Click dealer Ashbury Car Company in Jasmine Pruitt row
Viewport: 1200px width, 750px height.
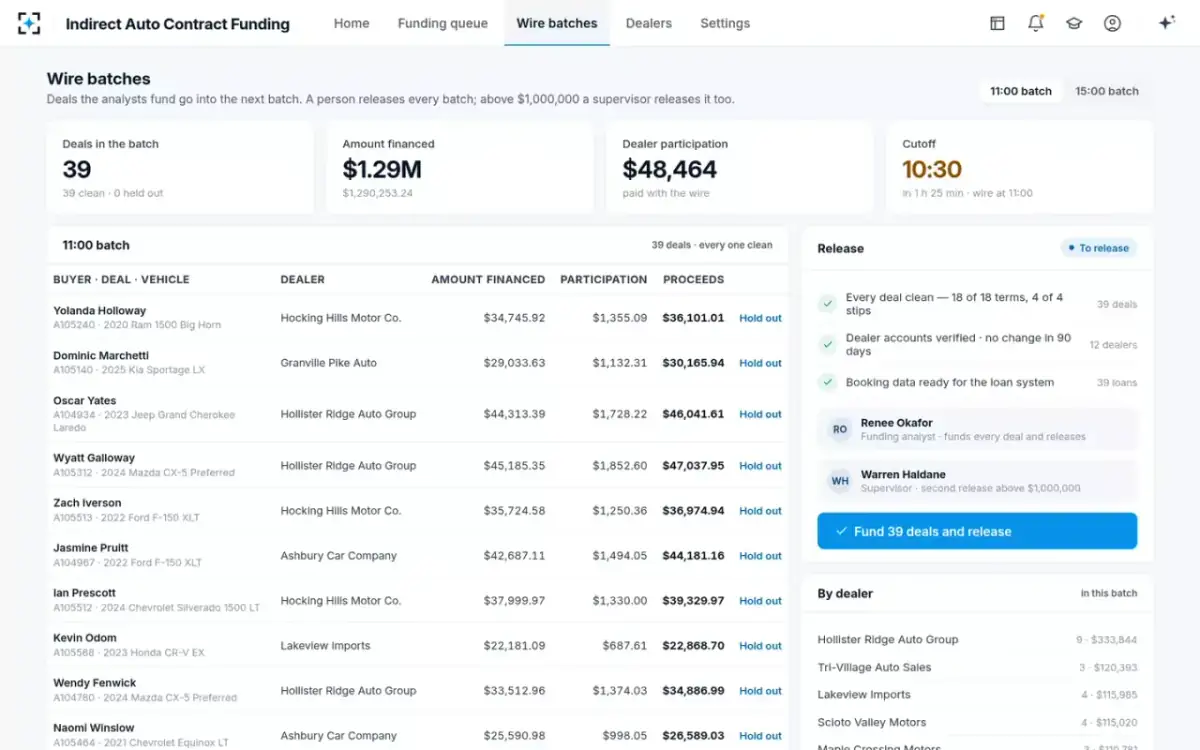[339, 556]
